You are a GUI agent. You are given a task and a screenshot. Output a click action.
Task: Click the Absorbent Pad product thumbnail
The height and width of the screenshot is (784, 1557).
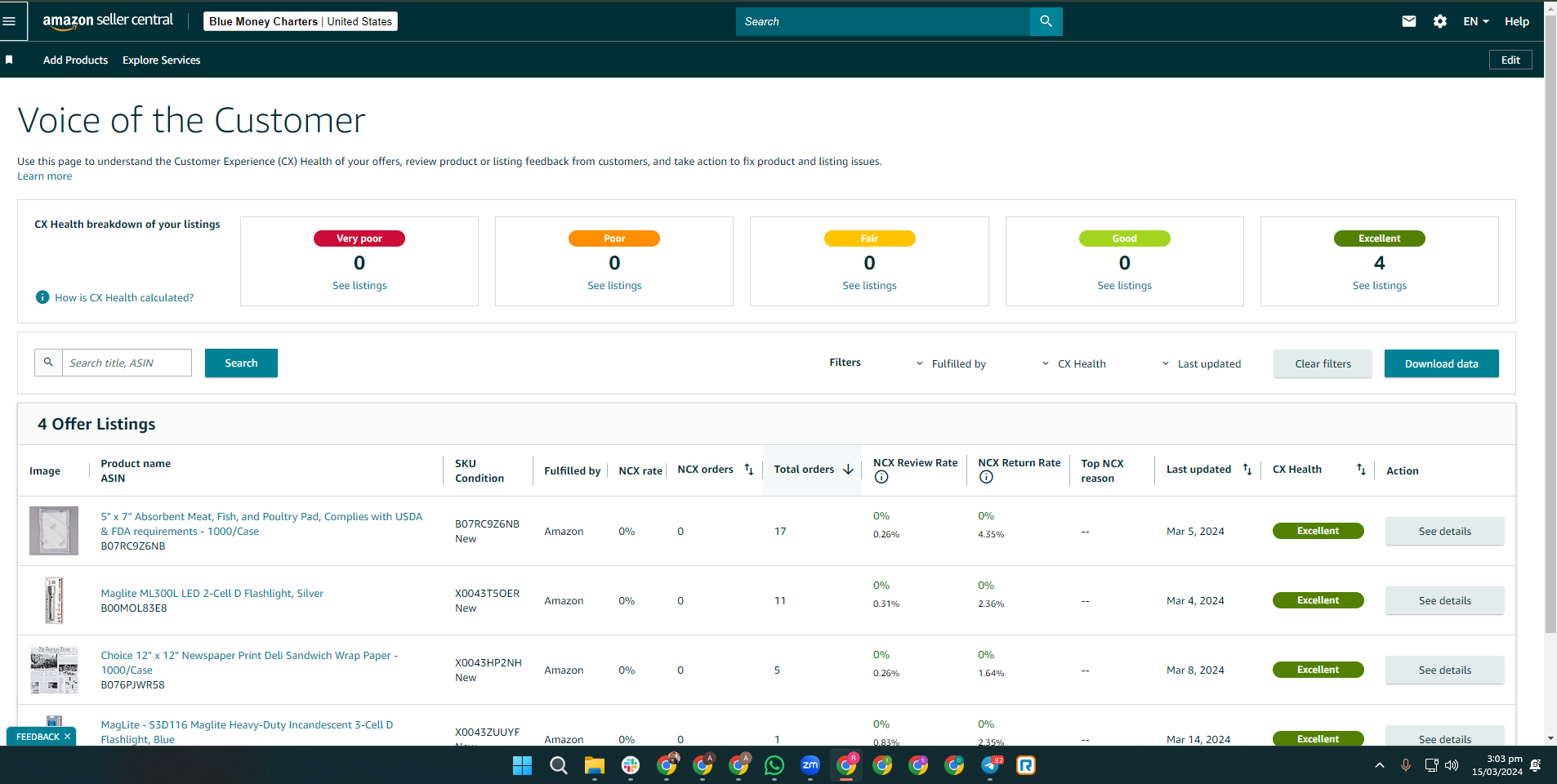coord(54,531)
